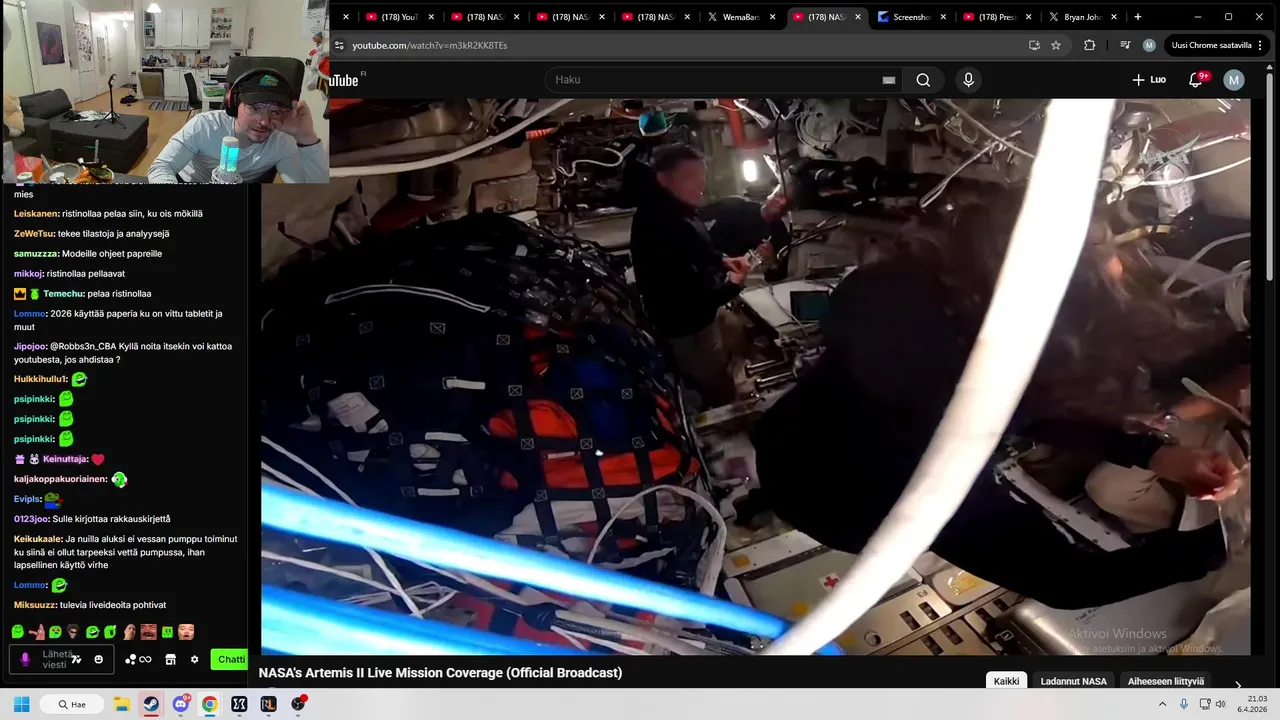This screenshot has width=1280, height=720.
Task: Click the Artemis II video player
Action: [x=755, y=376]
